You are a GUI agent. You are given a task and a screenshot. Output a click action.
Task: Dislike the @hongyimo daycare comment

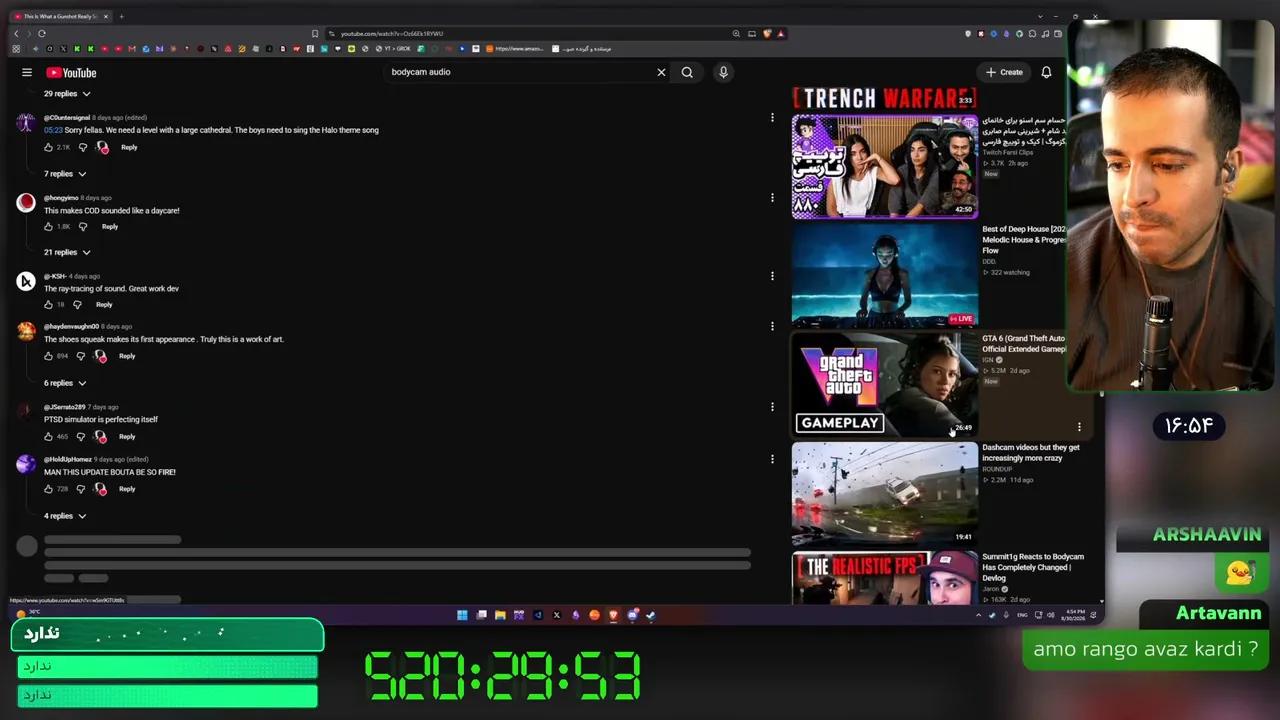[x=83, y=226]
